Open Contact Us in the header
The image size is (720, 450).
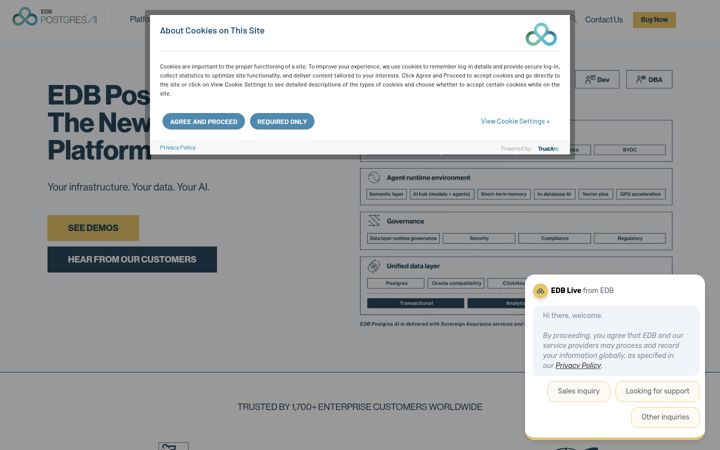pos(604,20)
